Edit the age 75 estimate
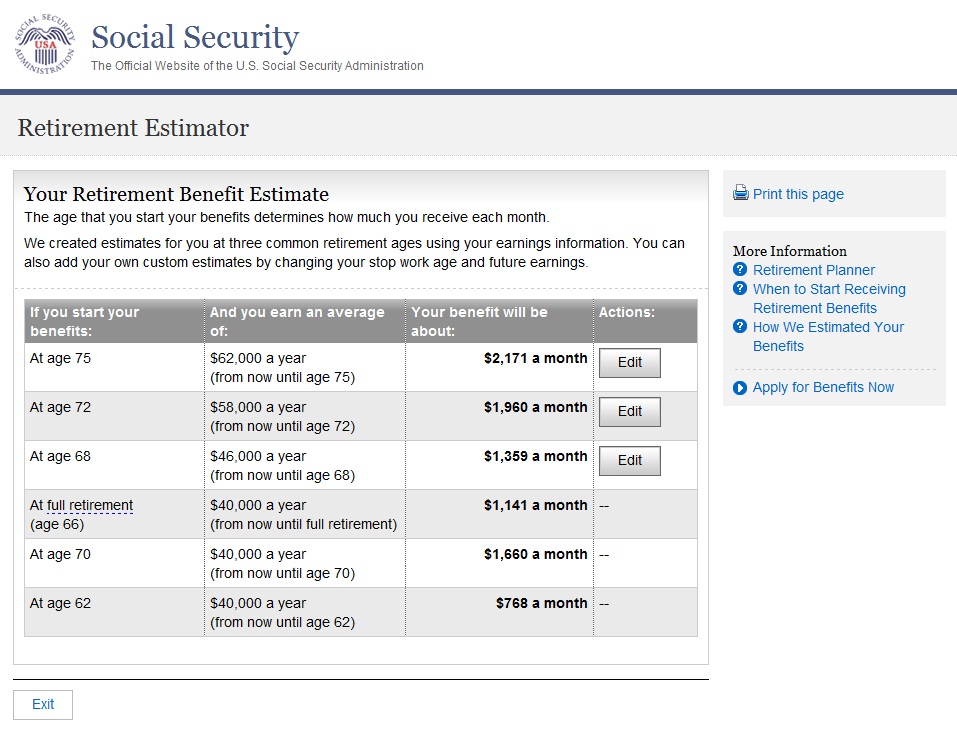The width and height of the screenshot is (957, 732). point(629,363)
